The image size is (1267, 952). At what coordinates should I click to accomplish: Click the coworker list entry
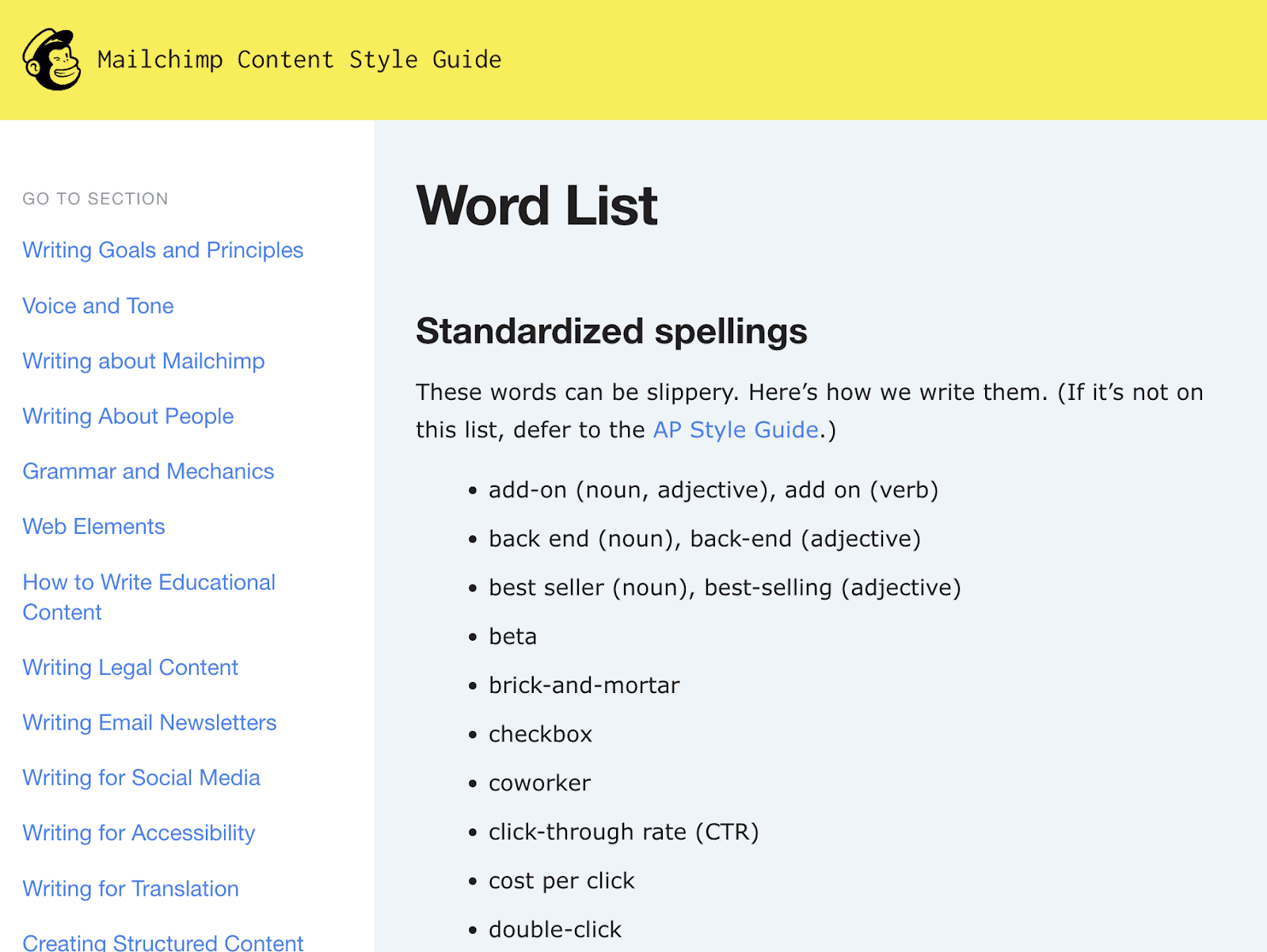click(540, 783)
